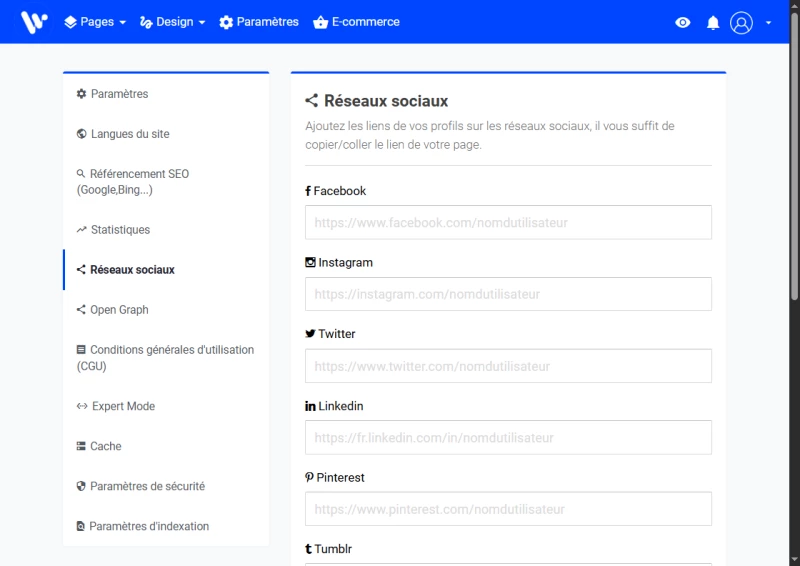Screen dimensions: 800x566
Task: Click the Facebook URL input field
Action: coord(508,223)
